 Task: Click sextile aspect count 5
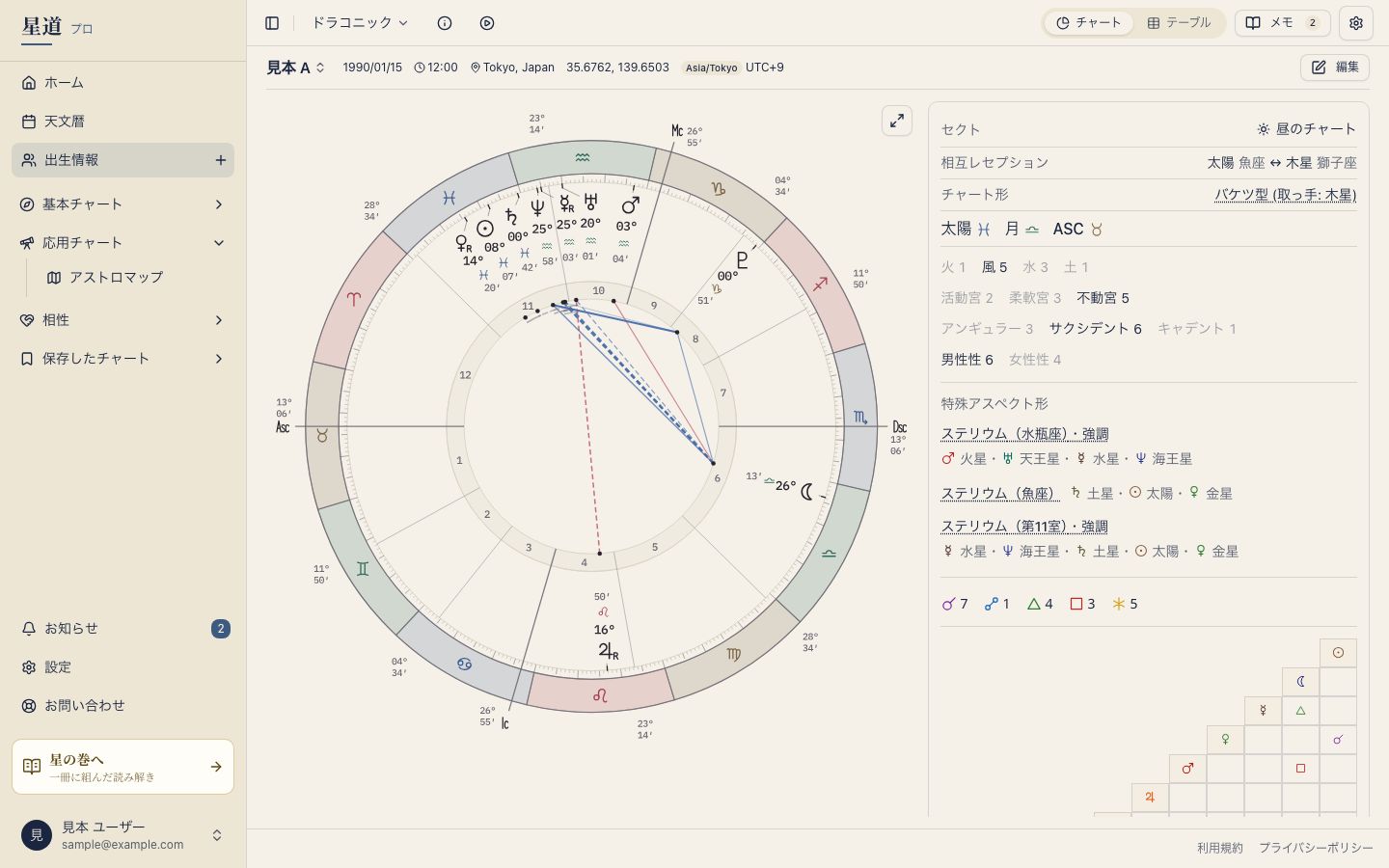click(1125, 604)
